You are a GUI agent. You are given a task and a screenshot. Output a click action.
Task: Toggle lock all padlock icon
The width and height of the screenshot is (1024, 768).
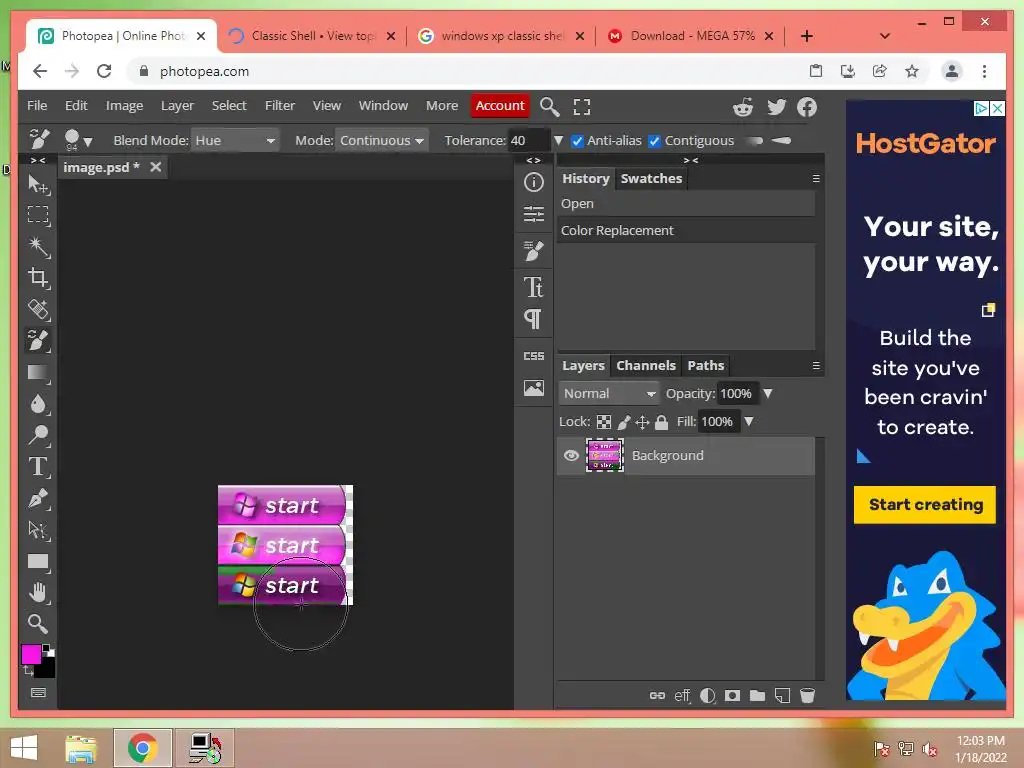(x=662, y=423)
